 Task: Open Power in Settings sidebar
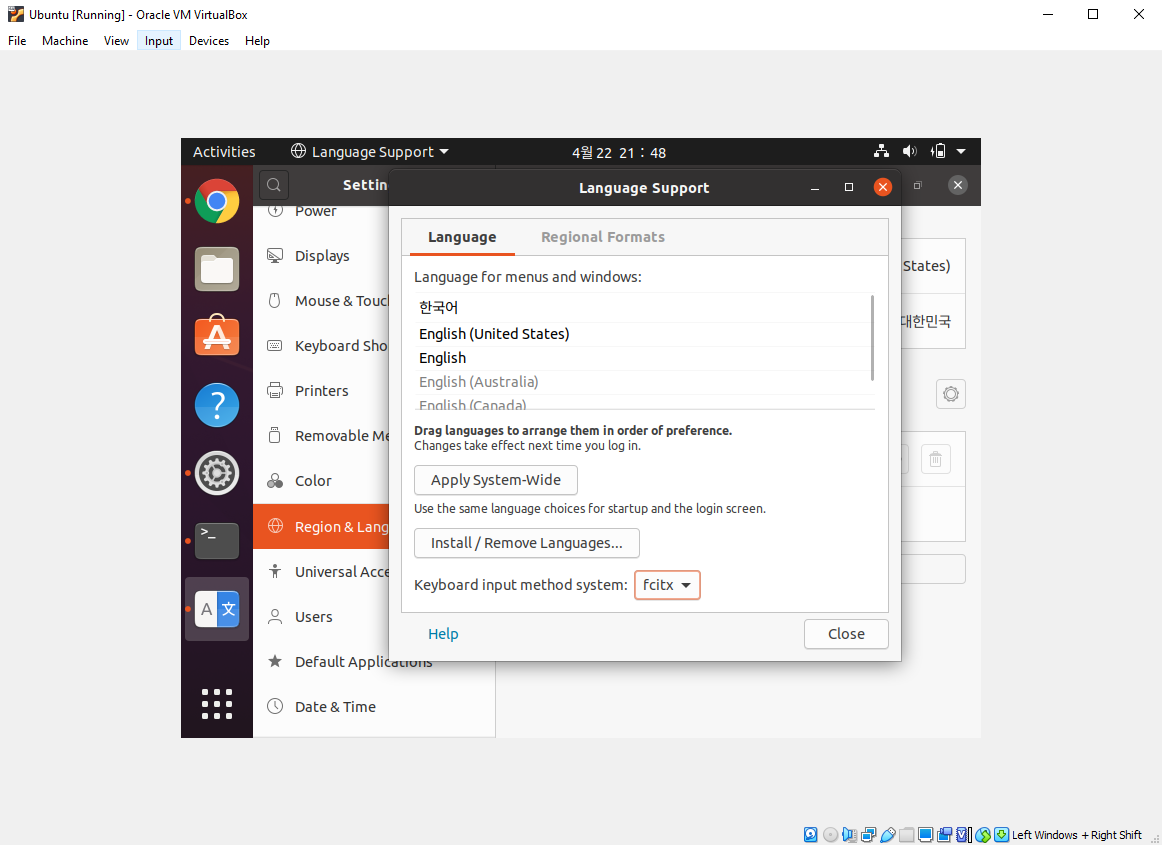click(x=322, y=212)
